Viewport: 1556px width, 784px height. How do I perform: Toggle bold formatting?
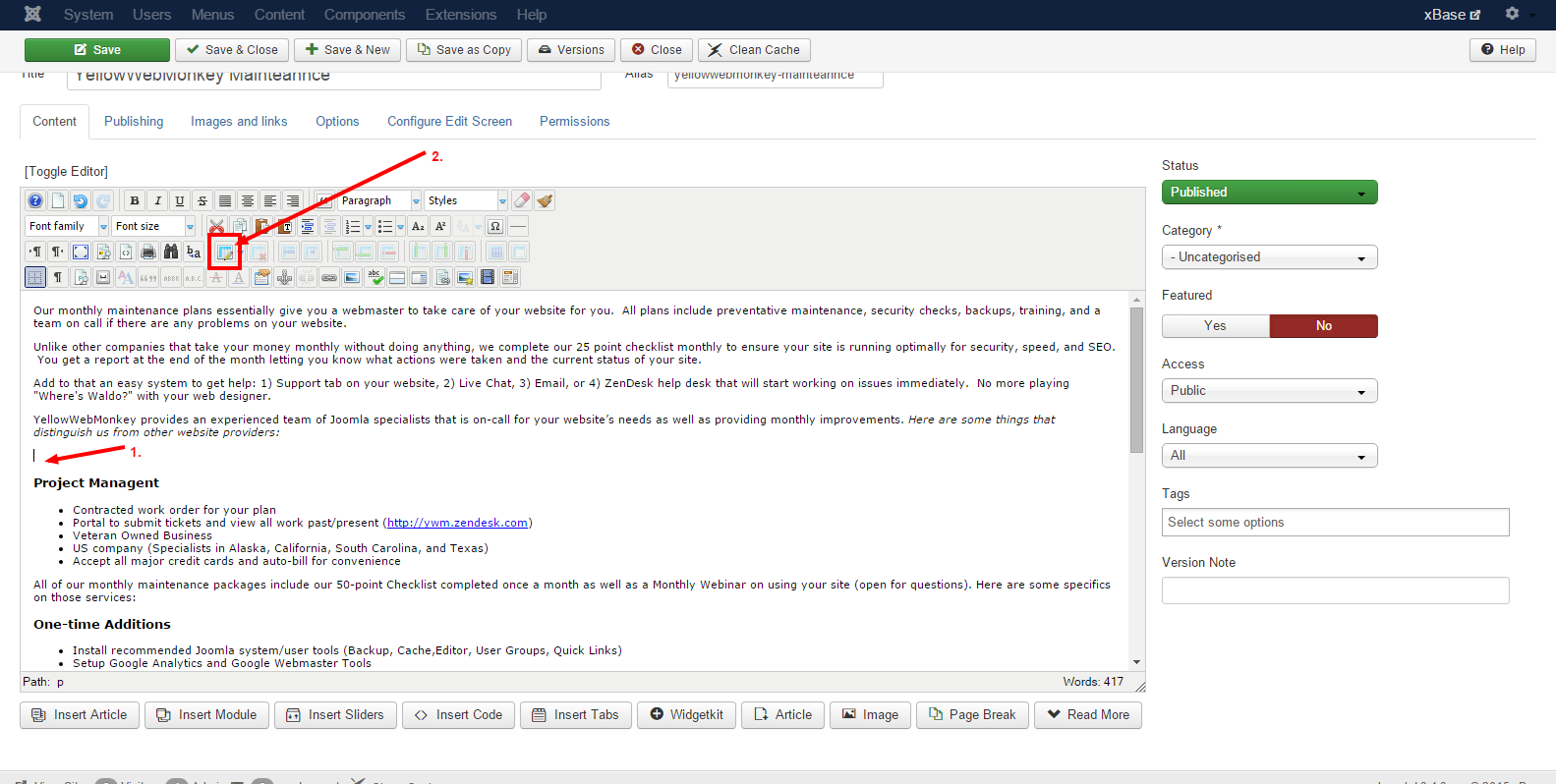pos(135,200)
